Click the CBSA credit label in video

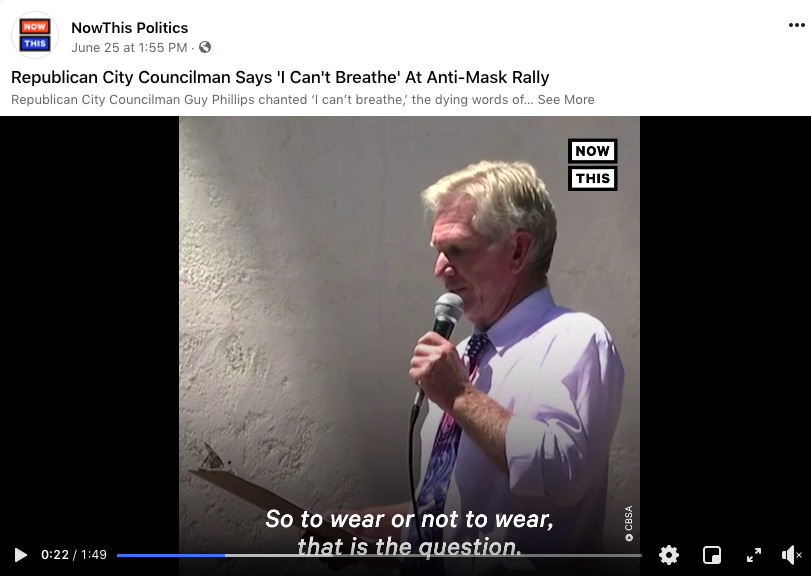tap(628, 523)
